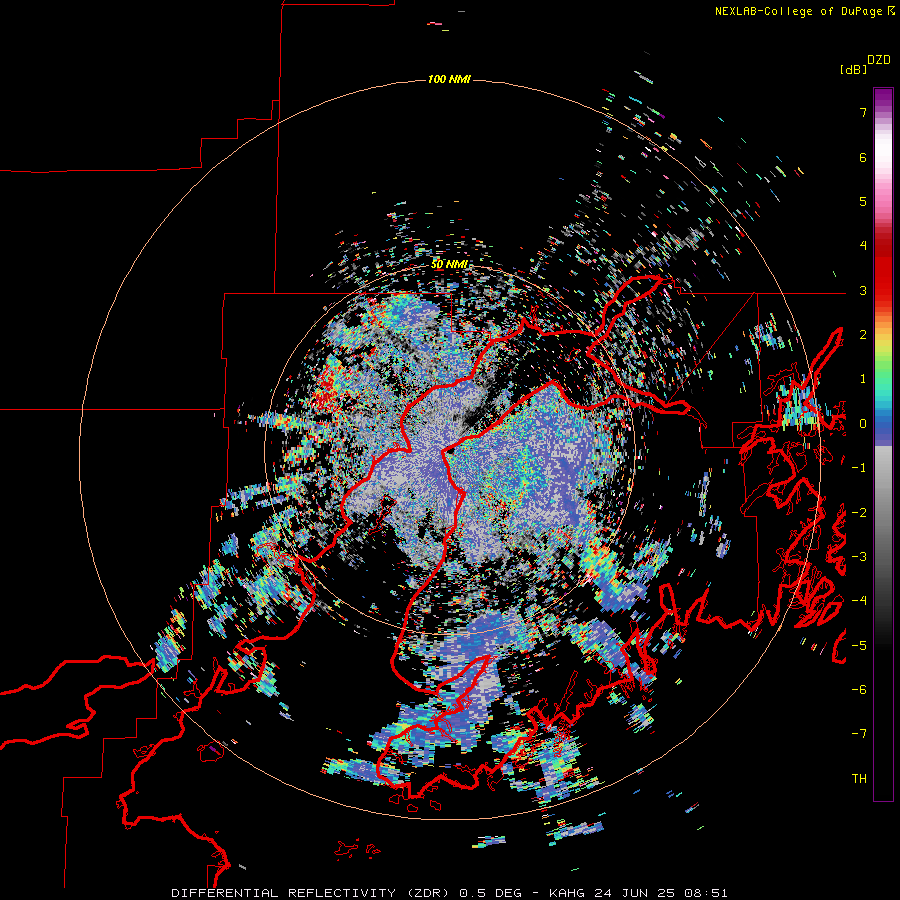Screen dimensions: 900x900
Task: Click the 6 value on the legend
Action: (x=863, y=157)
